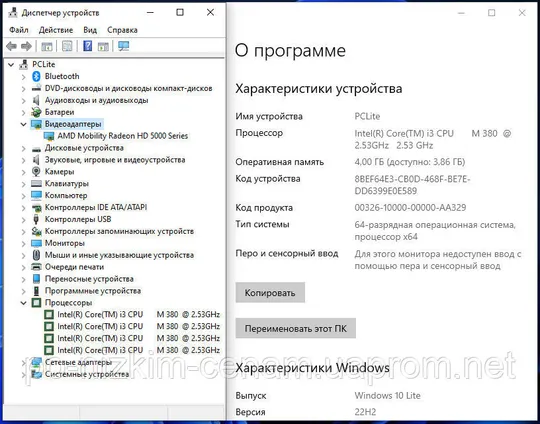Collapse the Видеоадаптеры node
This screenshot has width=540, height=424.
pyautogui.click(x=23, y=124)
